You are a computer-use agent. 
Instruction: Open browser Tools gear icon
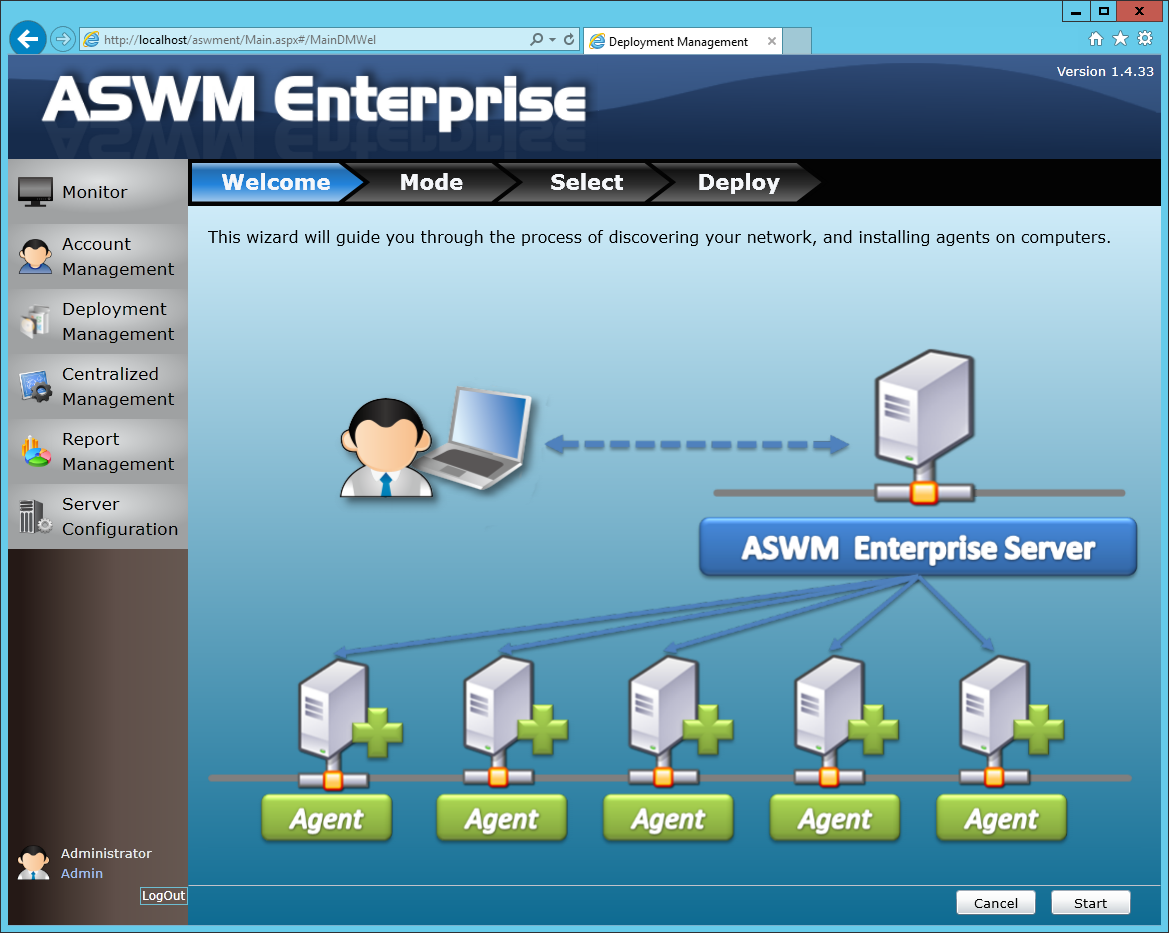pos(1145,39)
